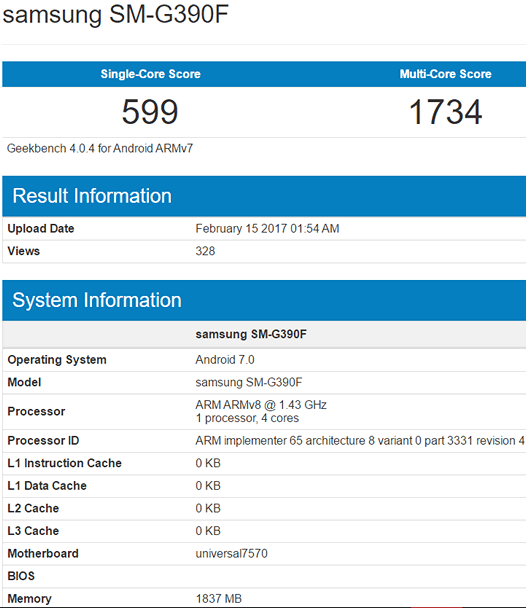Click the Multi-Core Score header

pyautogui.click(x=445, y=74)
